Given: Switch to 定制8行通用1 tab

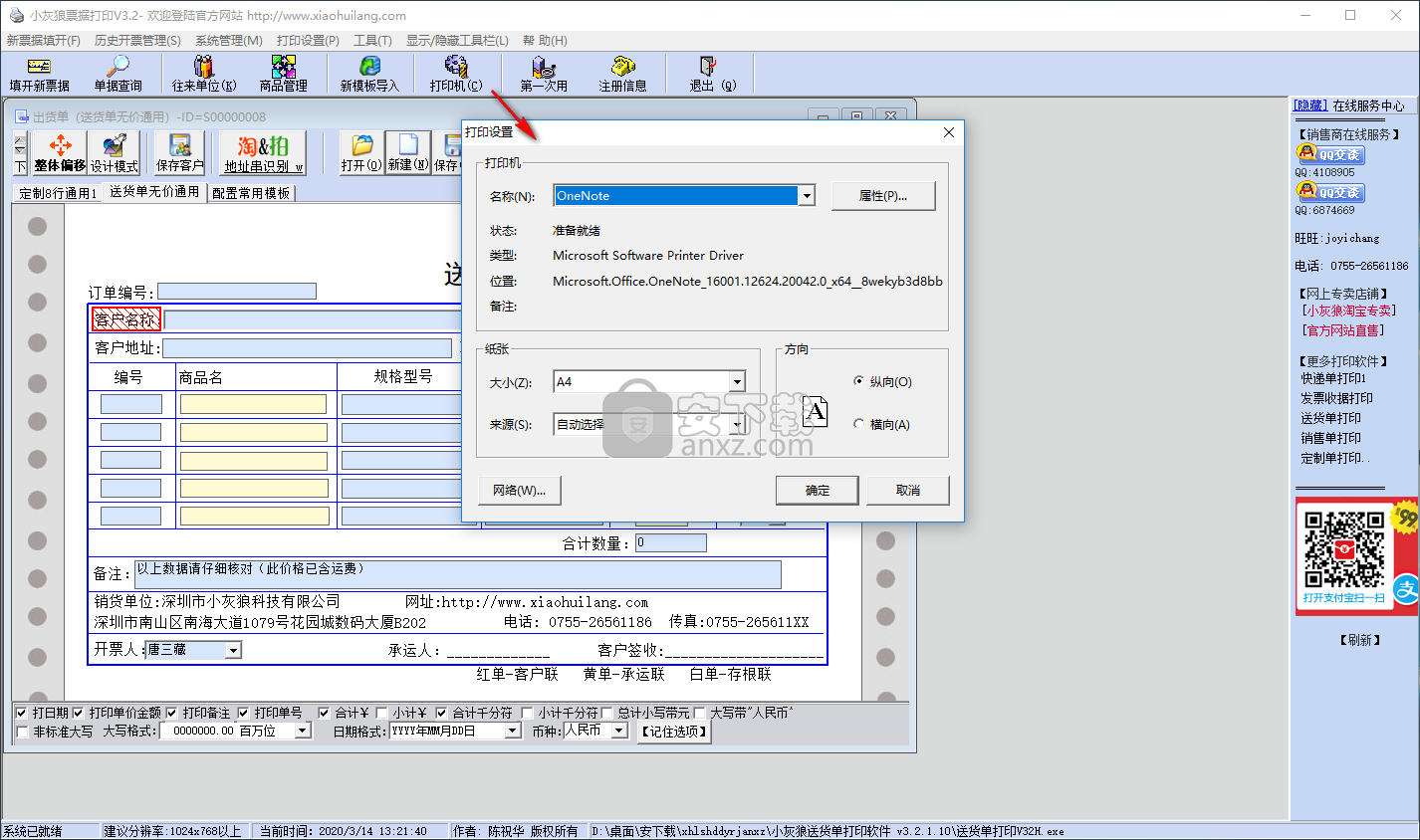Looking at the screenshot, I should (58, 193).
